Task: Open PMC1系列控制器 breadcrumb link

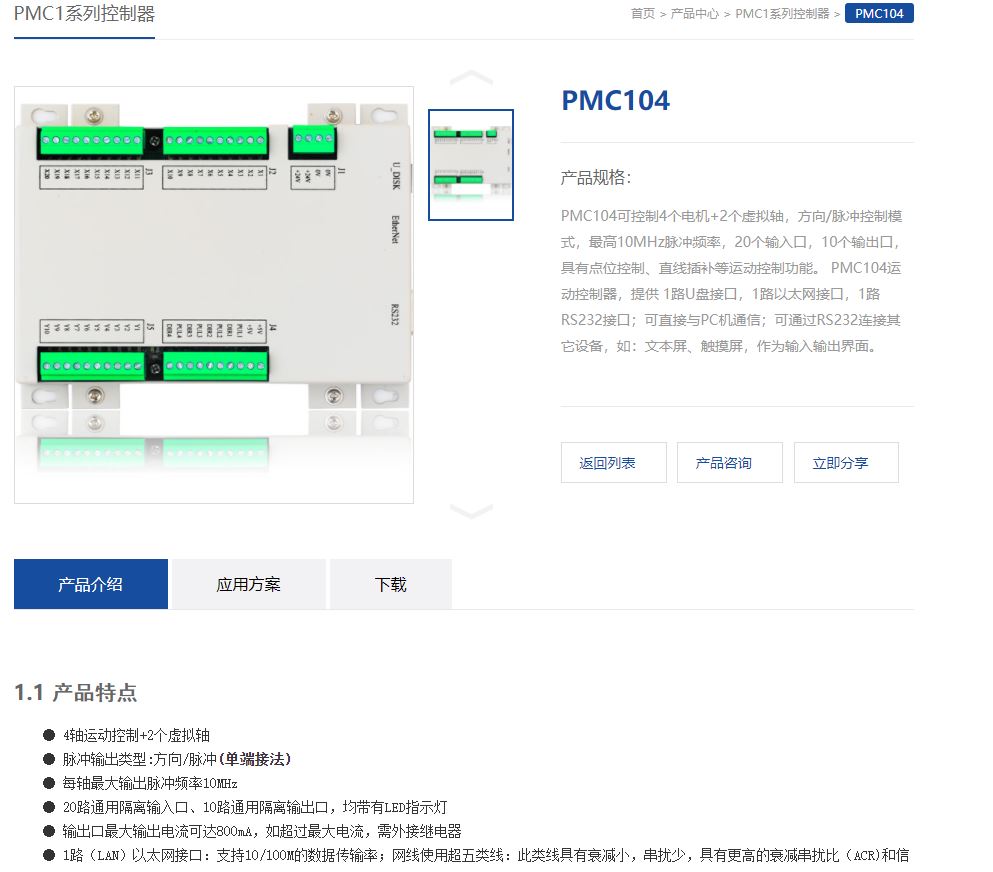Action: point(782,14)
